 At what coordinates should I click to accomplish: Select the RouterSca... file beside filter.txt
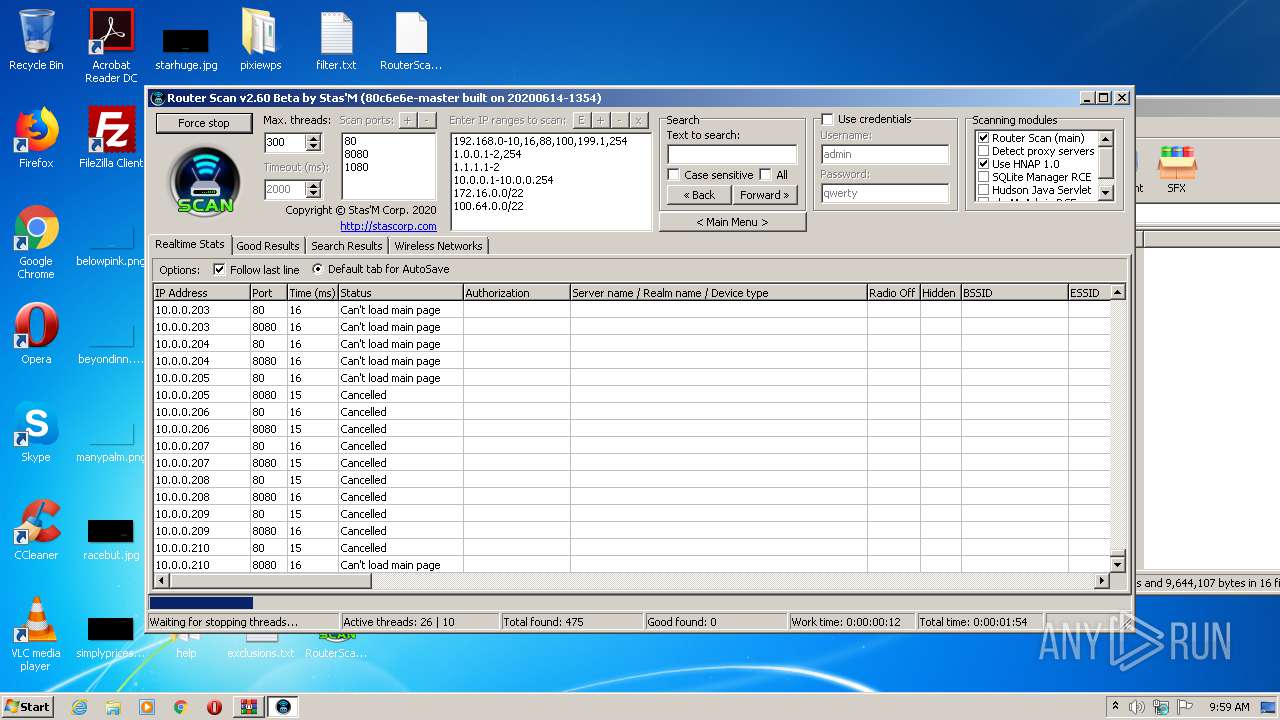411,40
